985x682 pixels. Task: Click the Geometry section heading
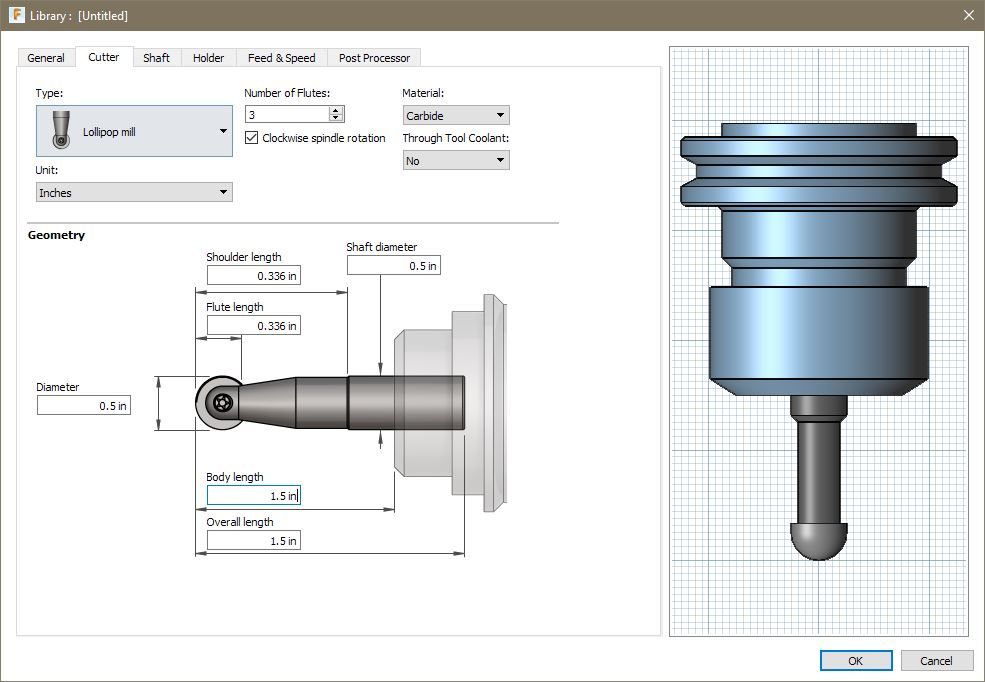tap(56, 235)
